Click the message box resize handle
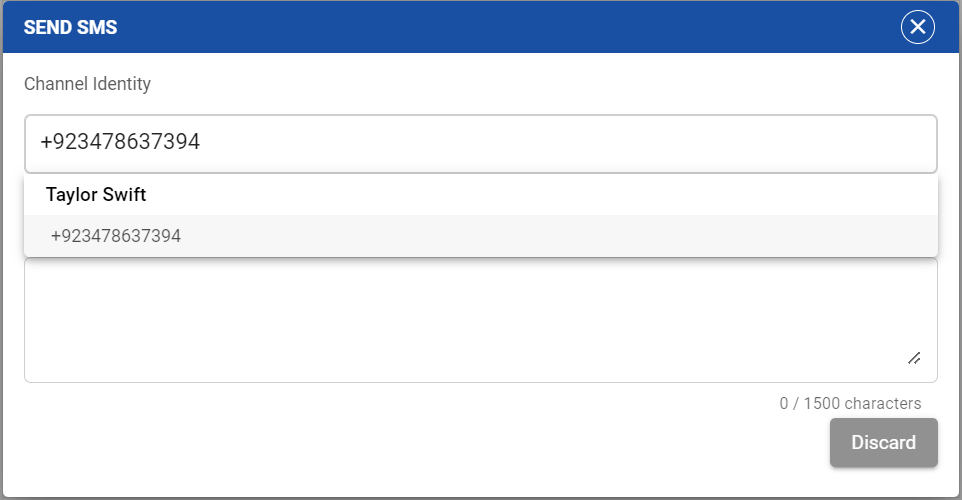Screen dimensions: 962x500 (x=914, y=358)
